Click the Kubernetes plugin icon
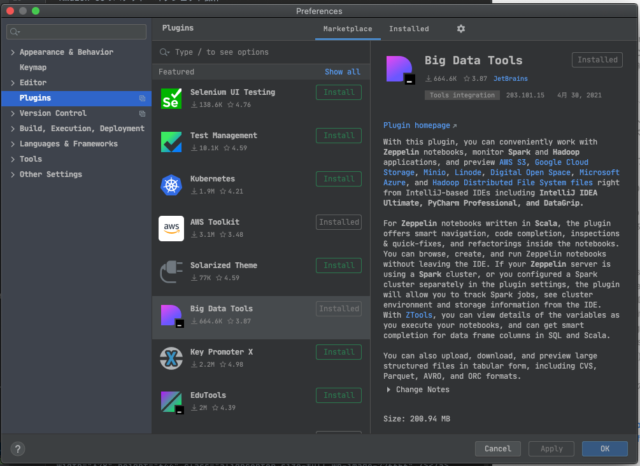 [x=171, y=185]
